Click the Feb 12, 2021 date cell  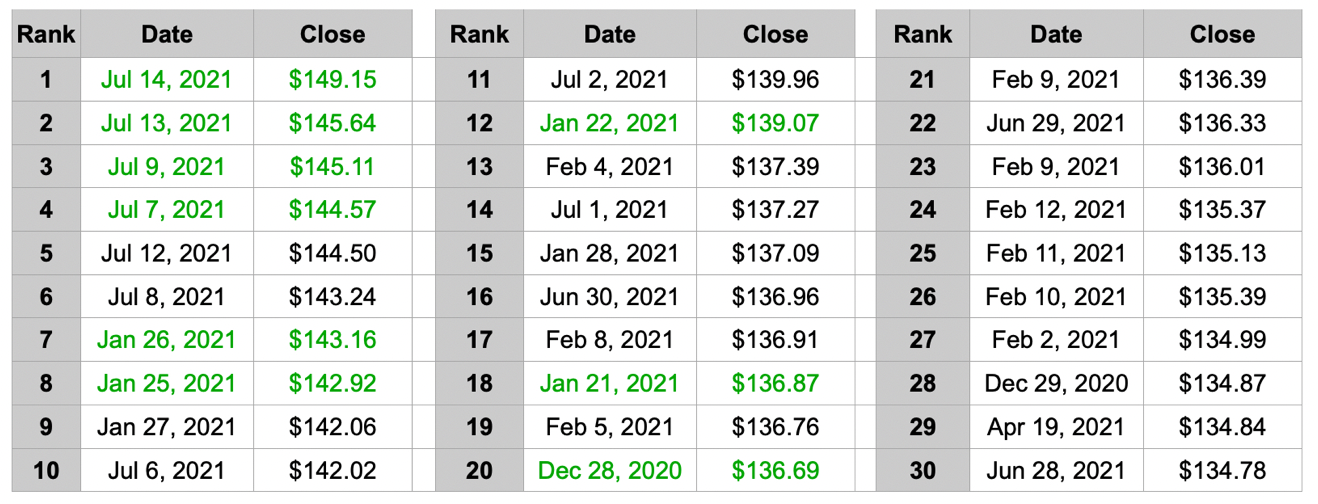(x=1056, y=210)
